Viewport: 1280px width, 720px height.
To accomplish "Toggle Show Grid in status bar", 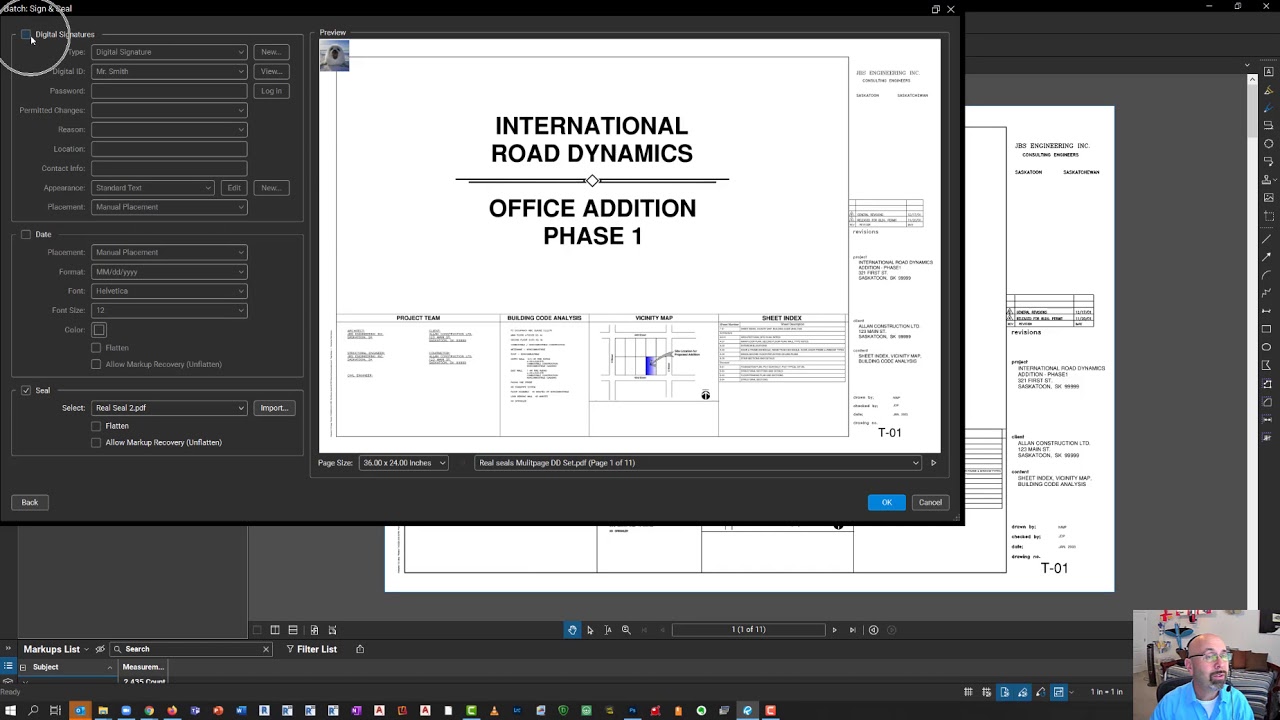I will click(968, 692).
